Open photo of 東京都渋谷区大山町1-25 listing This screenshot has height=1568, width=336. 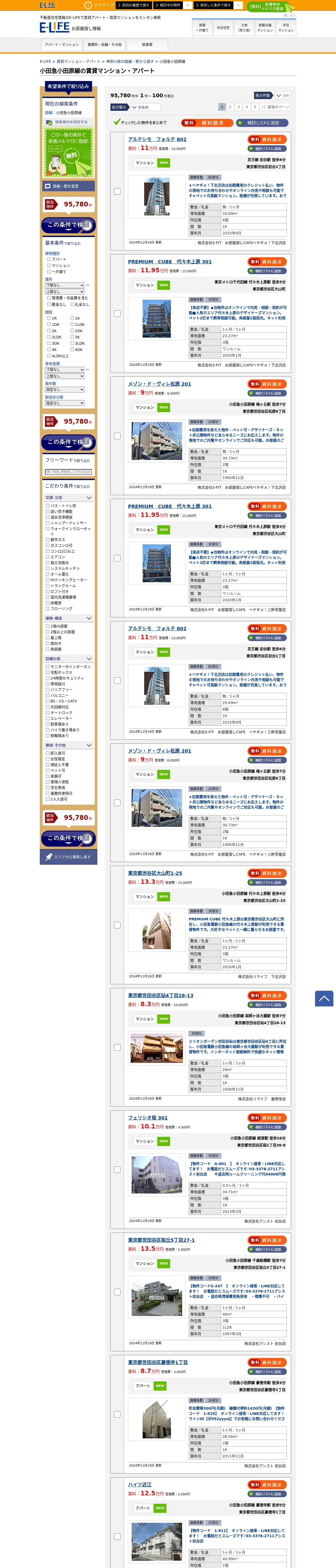coord(157,930)
